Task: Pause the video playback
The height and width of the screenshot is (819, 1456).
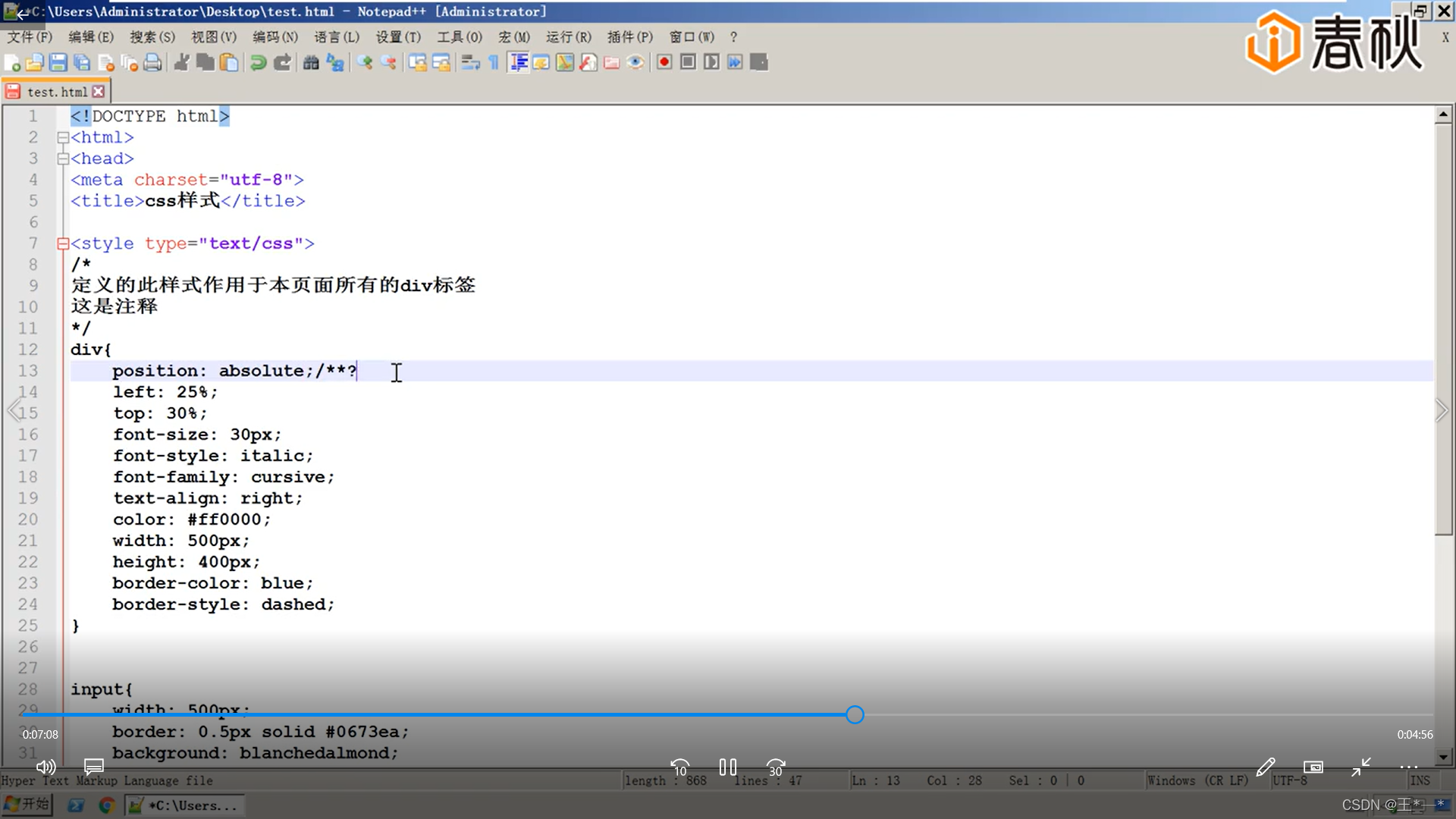Action: 727,767
